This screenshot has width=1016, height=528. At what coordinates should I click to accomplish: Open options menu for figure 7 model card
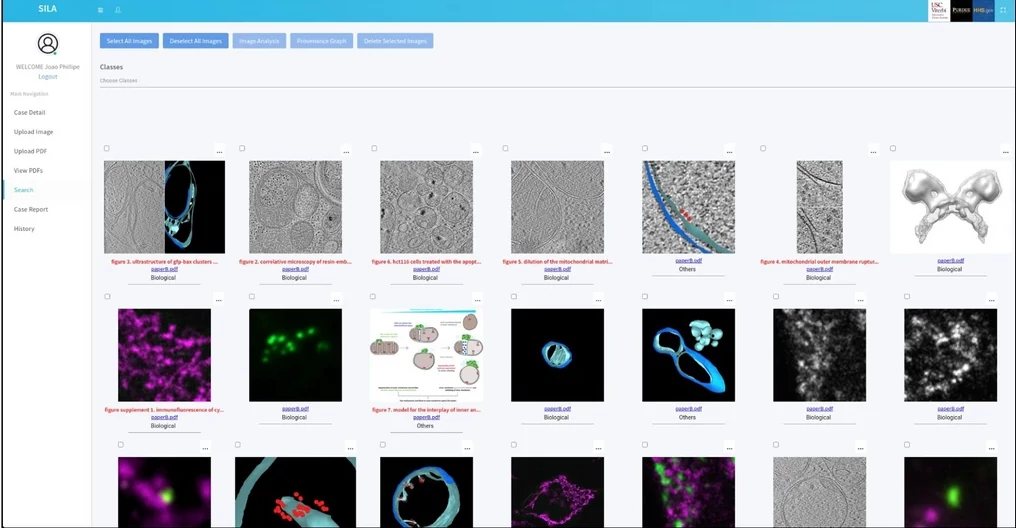point(477,301)
